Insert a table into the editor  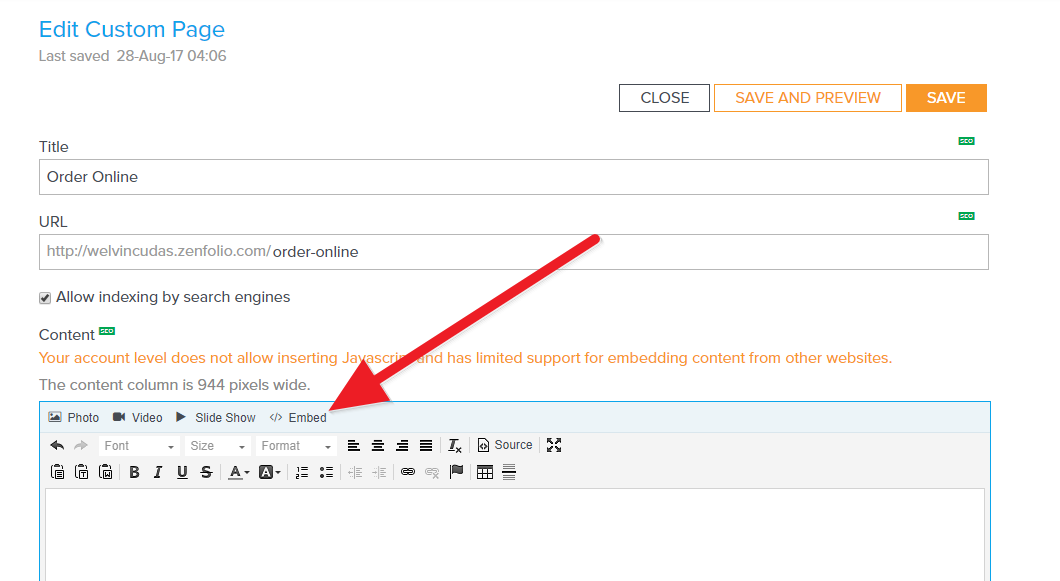tap(485, 472)
